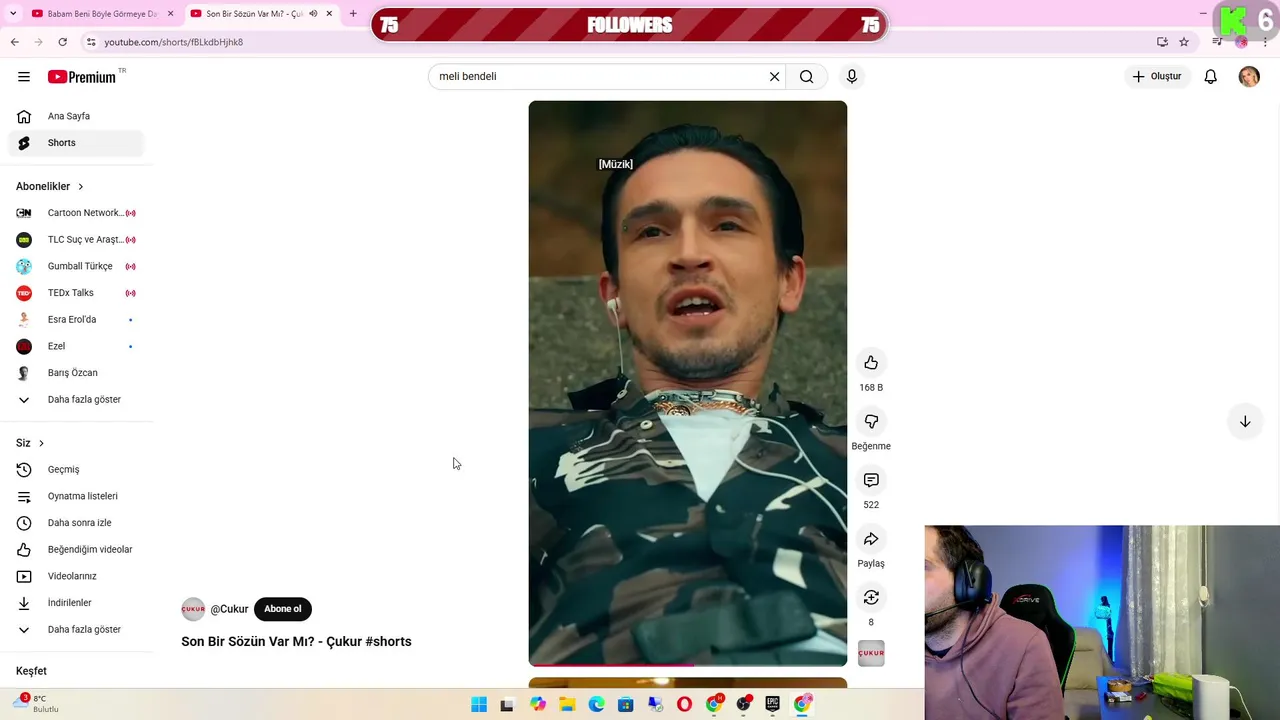Screen dimensions: 1280x720
Task: Open the remix icon showing 8
Action: 871,598
